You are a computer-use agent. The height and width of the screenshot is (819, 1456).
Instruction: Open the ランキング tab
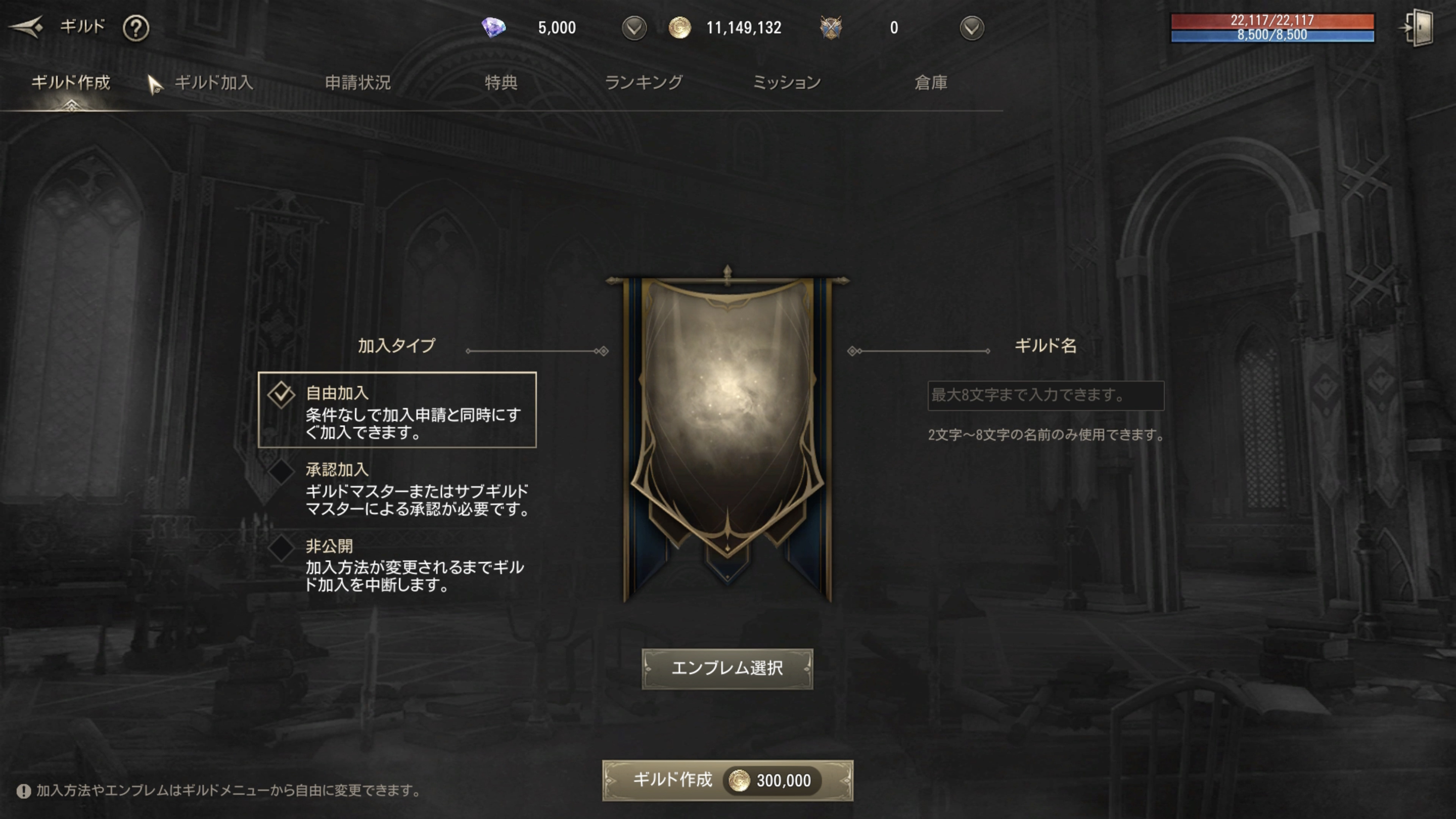click(644, 82)
